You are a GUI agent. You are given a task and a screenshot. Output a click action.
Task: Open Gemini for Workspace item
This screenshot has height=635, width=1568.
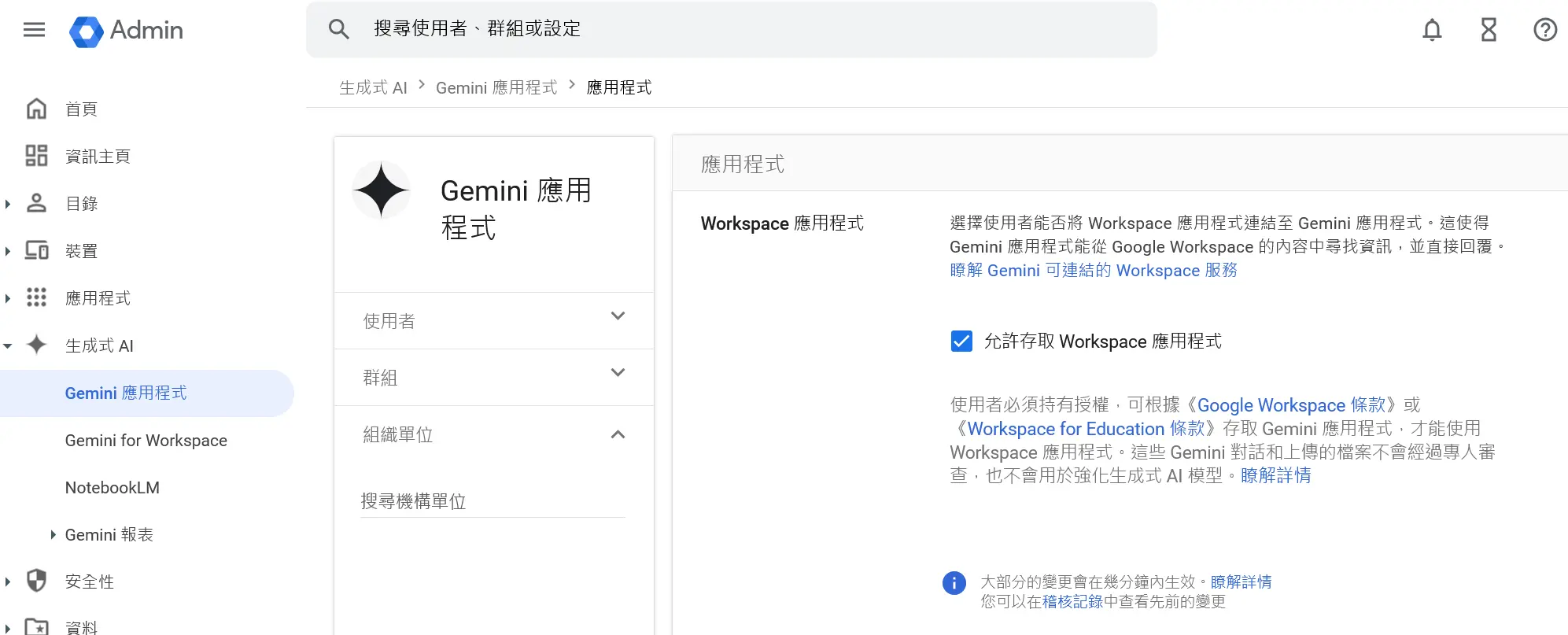[x=147, y=441]
